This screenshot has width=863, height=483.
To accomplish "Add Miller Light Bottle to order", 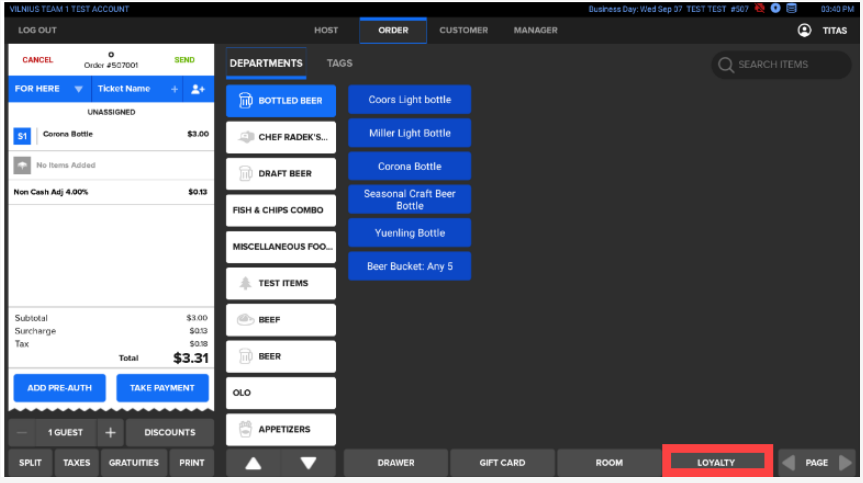I will pos(409,133).
